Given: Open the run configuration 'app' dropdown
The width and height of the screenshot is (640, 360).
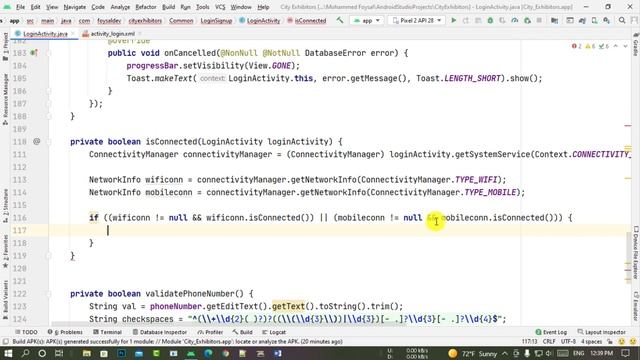Looking at the screenshot, I should (367, 20).
